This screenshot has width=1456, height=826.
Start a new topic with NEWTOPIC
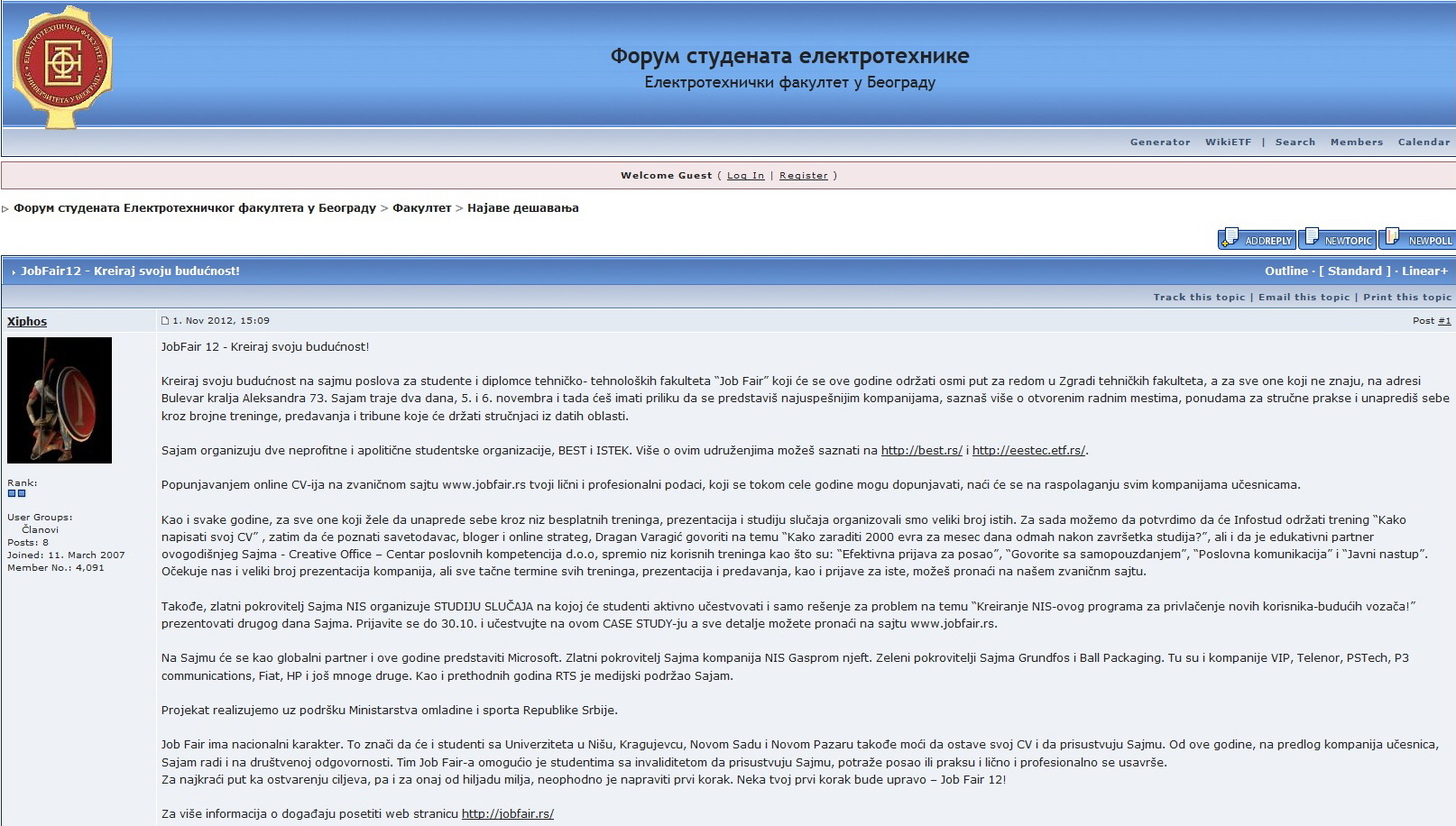1338,239
